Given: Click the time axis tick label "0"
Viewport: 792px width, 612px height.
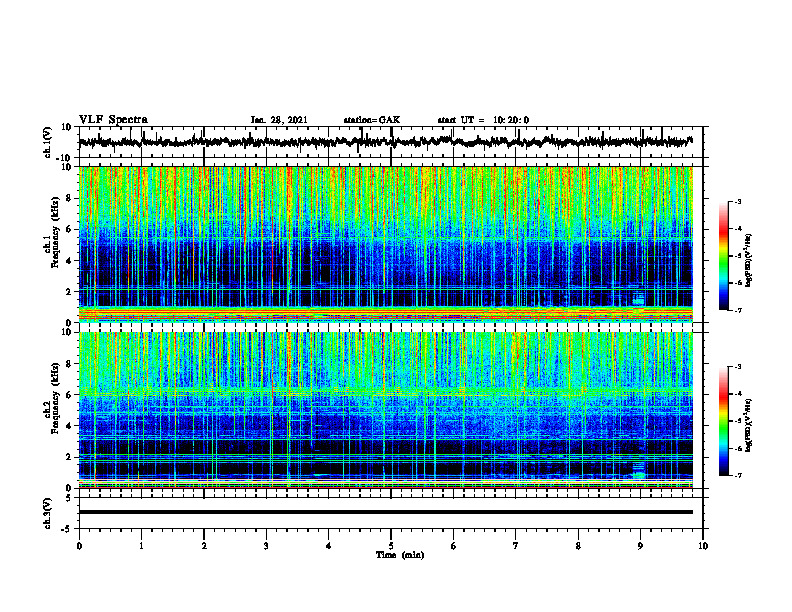Looking at the screenshot, I should pyautogui.click(x=79, y=546).
